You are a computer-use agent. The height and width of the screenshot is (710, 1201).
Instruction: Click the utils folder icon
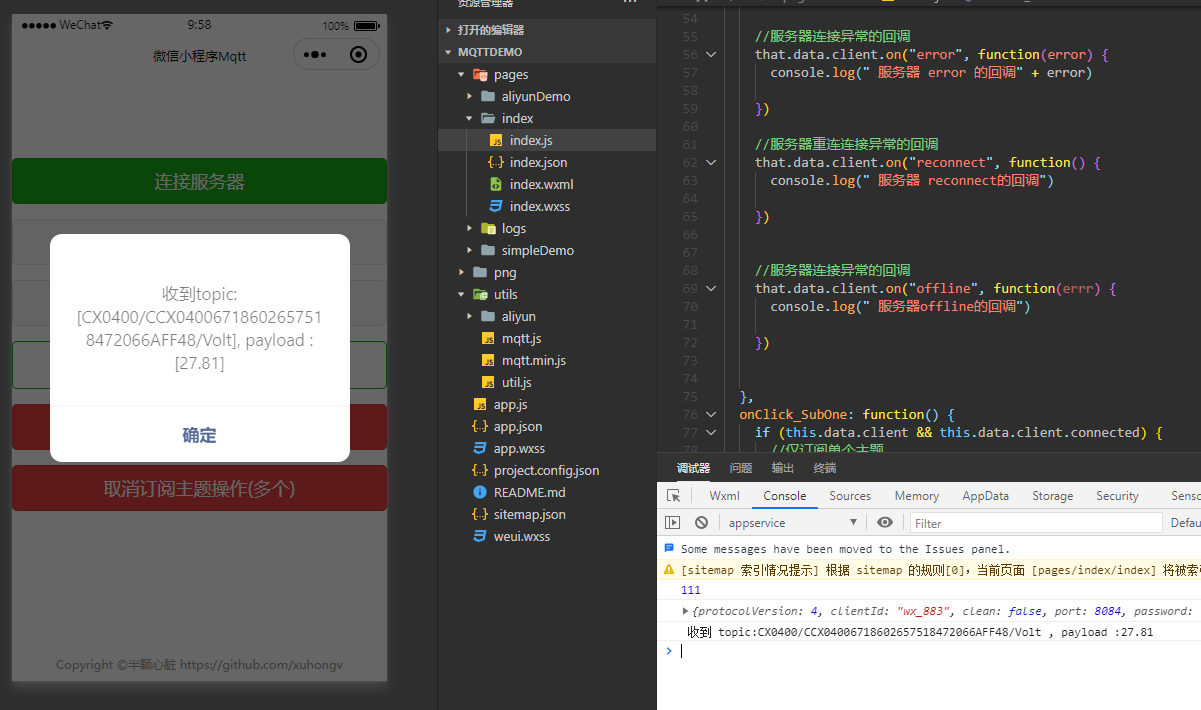click(480, 294)
